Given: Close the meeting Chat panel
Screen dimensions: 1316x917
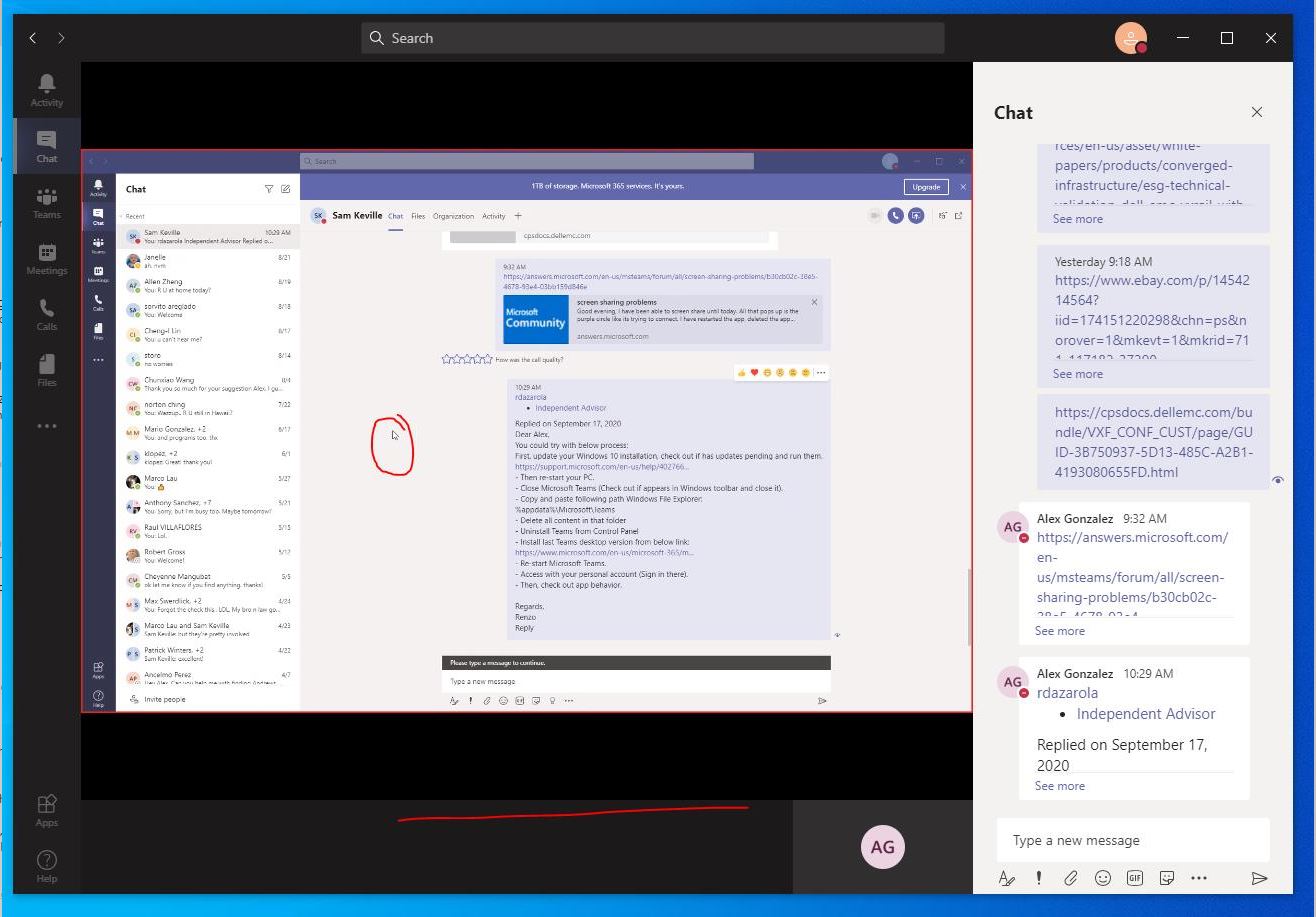Looking at the screenshot, I should coord(1257,112).
